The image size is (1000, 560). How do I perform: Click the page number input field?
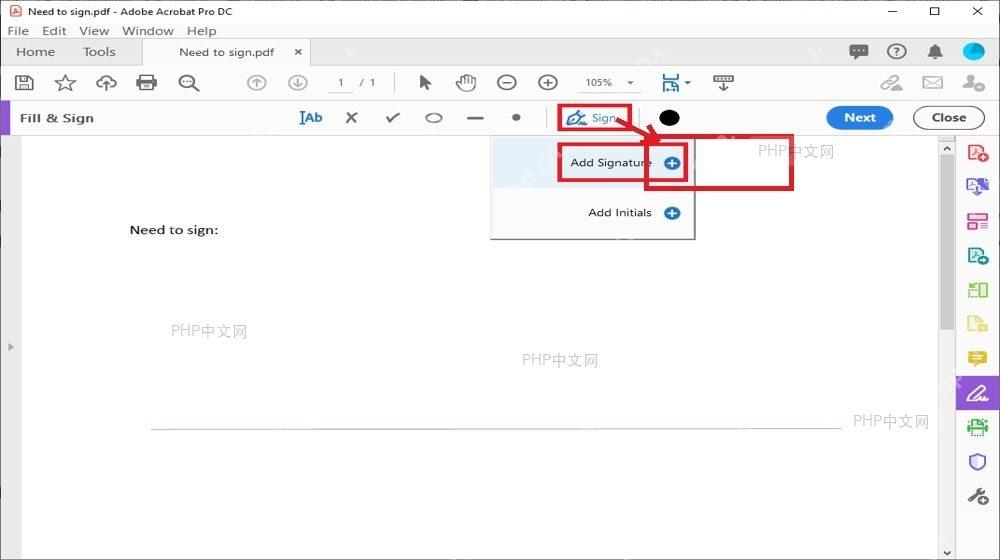pos(341,83)
